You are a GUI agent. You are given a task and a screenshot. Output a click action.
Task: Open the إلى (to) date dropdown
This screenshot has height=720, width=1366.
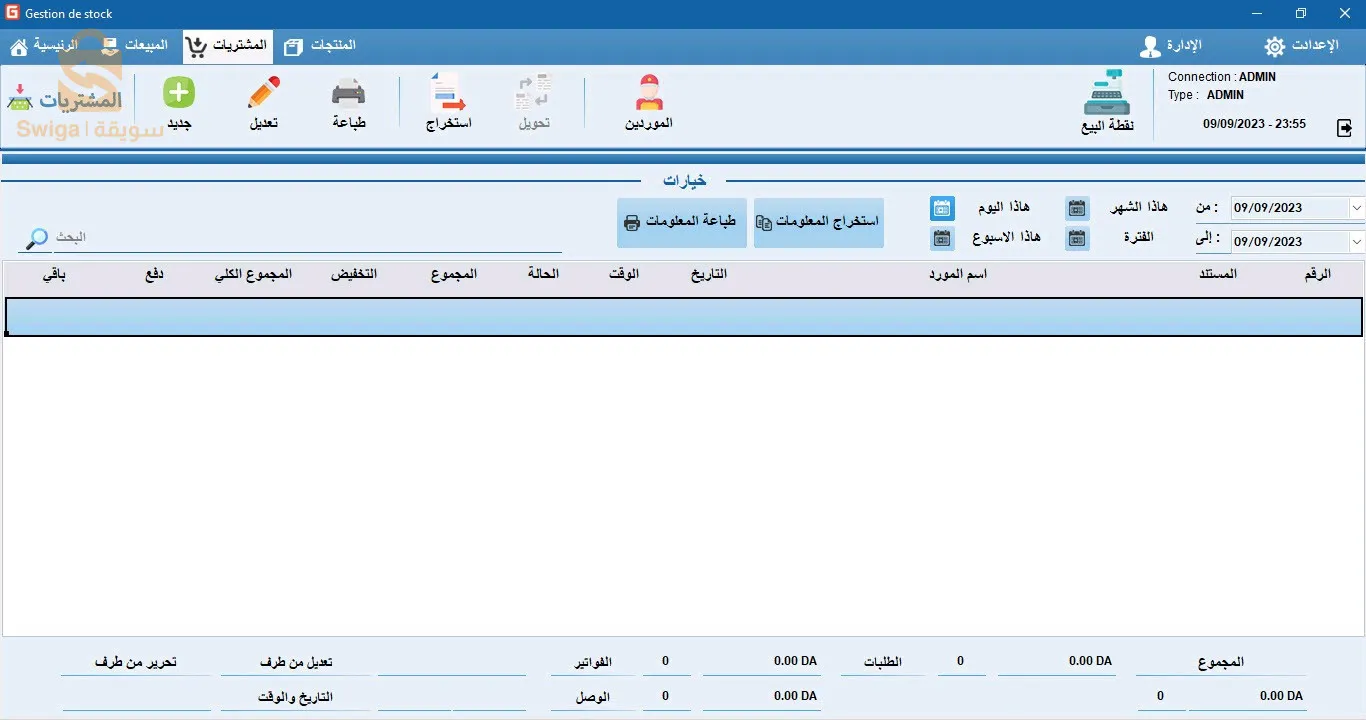(x=1356, y=241)
